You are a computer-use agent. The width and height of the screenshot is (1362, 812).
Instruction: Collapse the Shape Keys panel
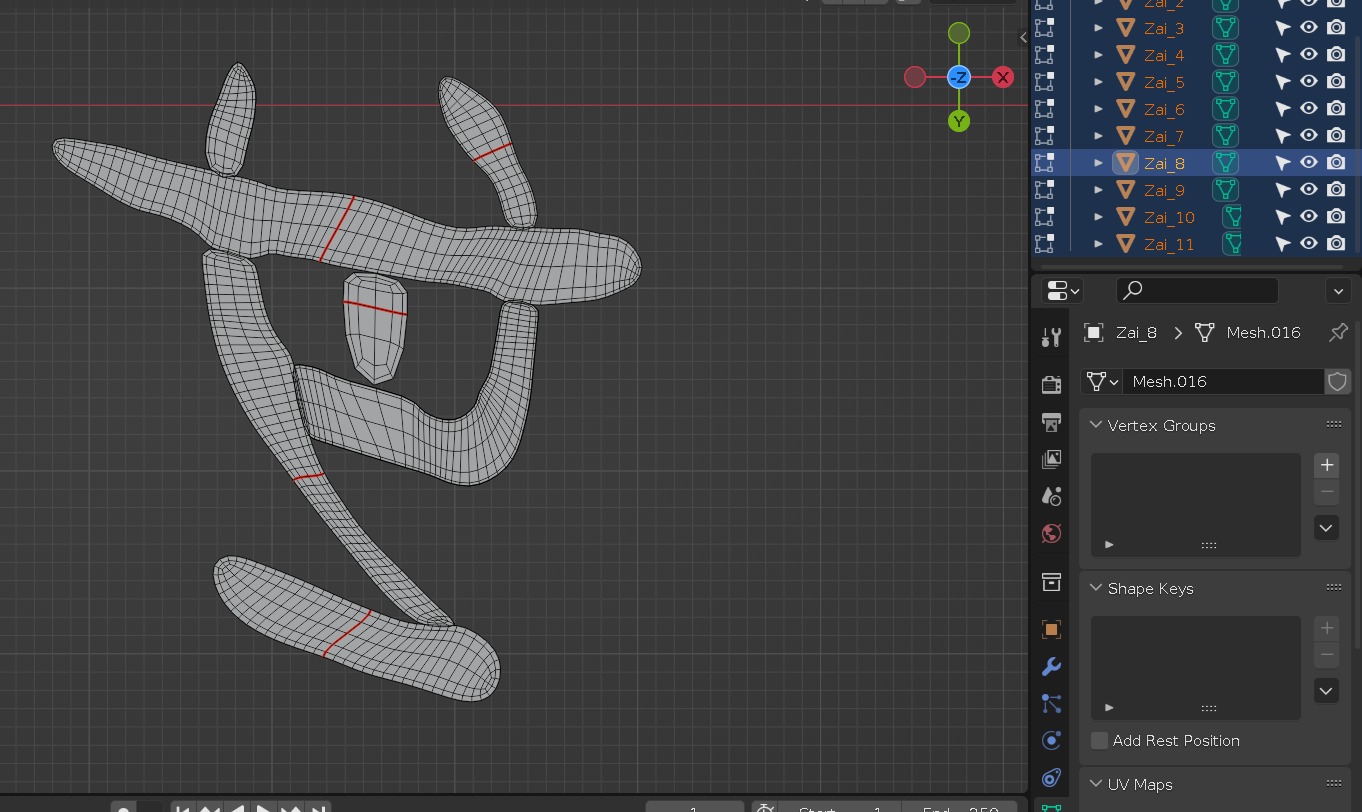(1097, 588)
